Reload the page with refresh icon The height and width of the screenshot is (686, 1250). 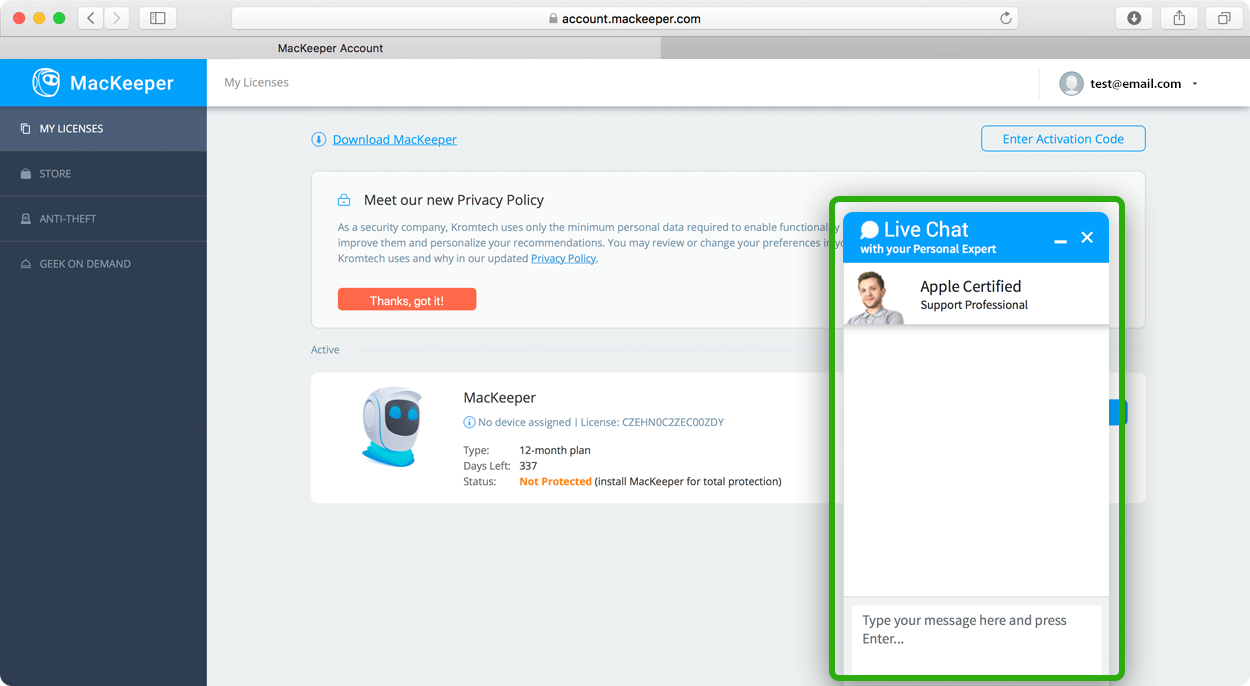point(1006,18)
